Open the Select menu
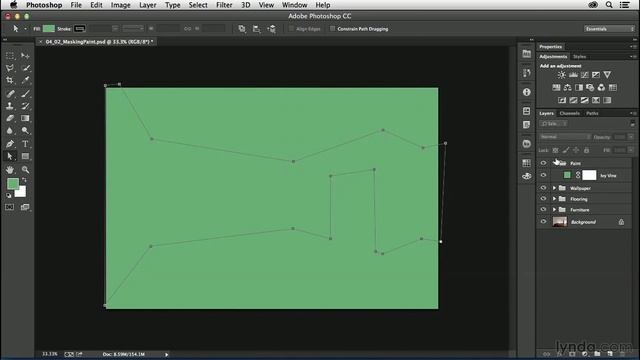 (x=198, y=5)
